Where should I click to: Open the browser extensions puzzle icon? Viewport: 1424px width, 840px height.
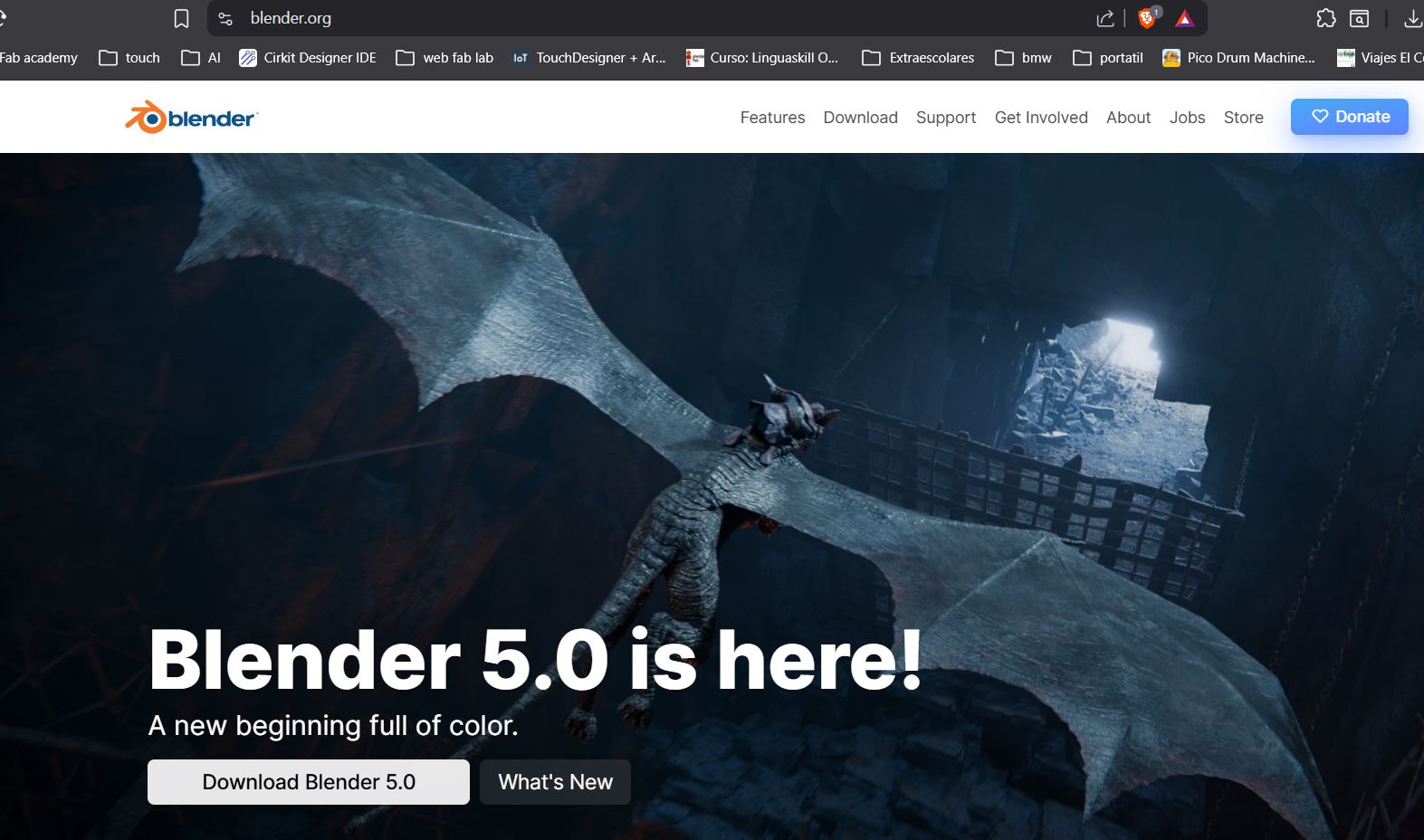click(x=1325, y=18)
